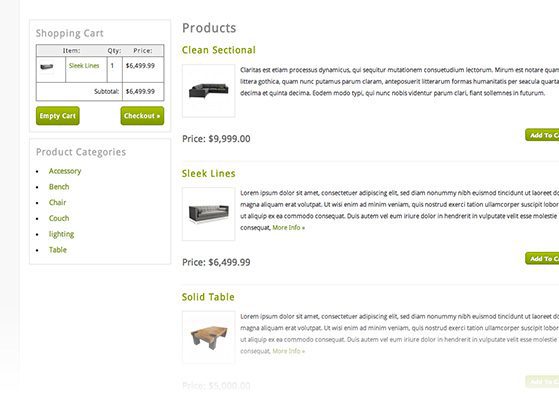
Task: Click the Clean Sectional product image
Action: tap(209, 91)
